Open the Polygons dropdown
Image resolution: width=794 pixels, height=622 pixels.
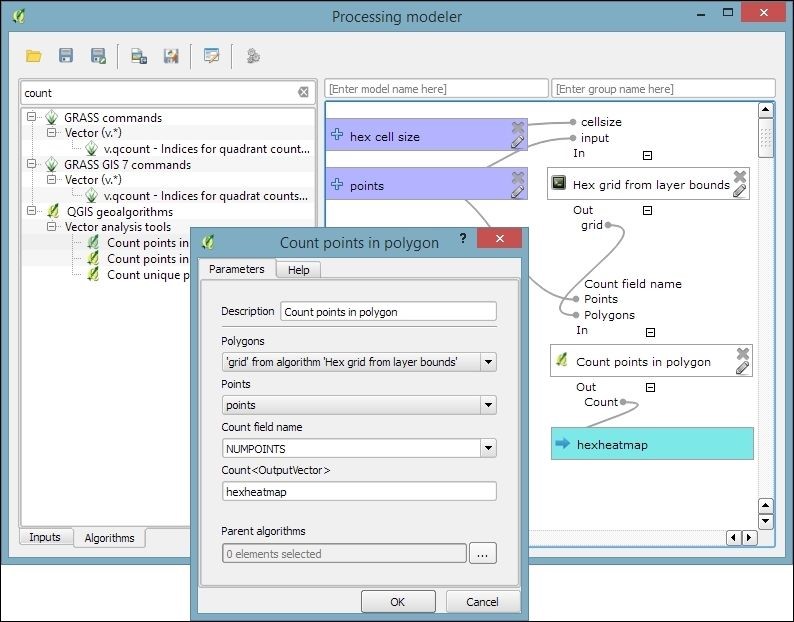(488, 362)
